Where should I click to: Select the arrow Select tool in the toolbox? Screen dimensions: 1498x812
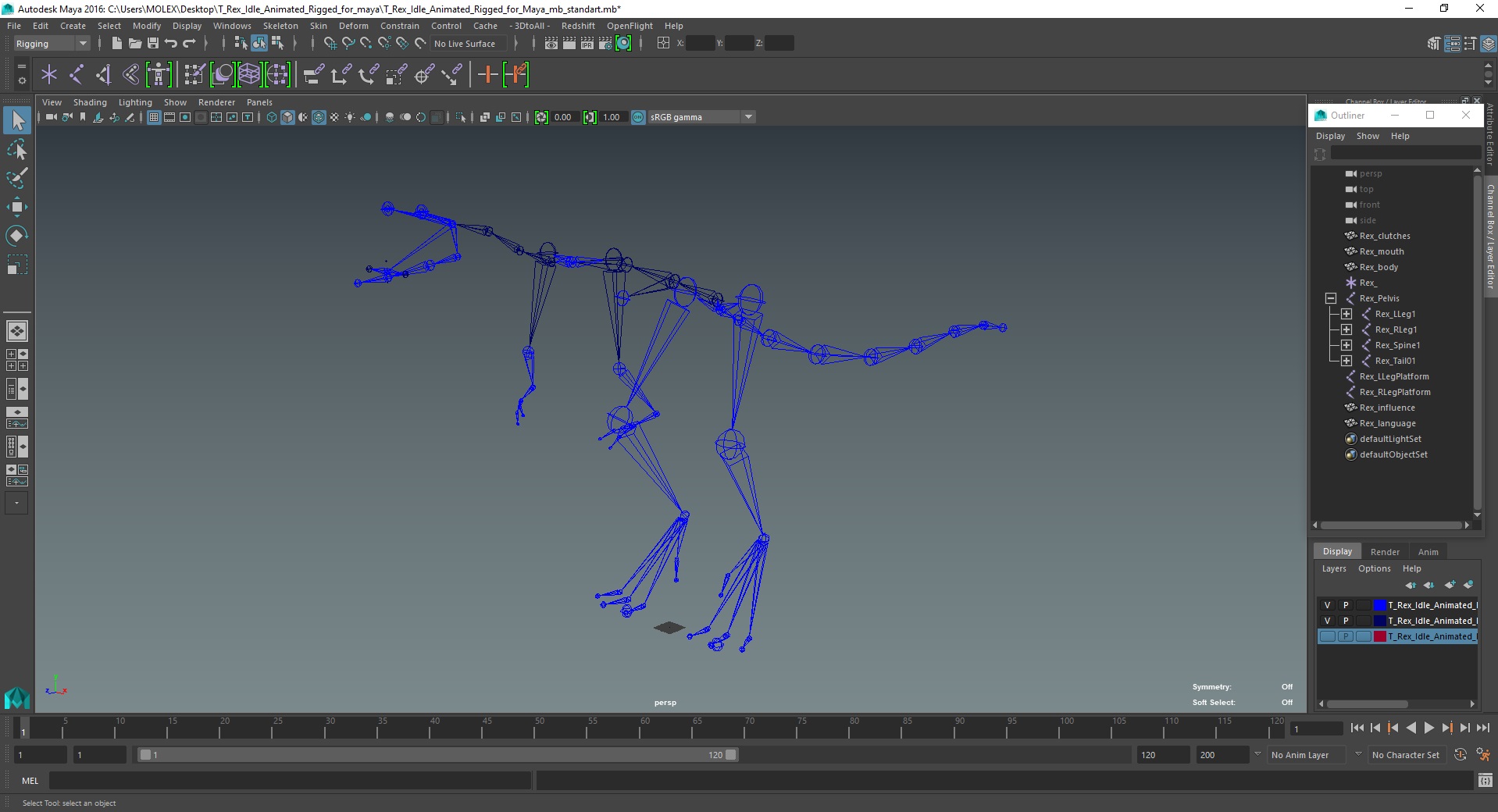[x=17, y=120]
